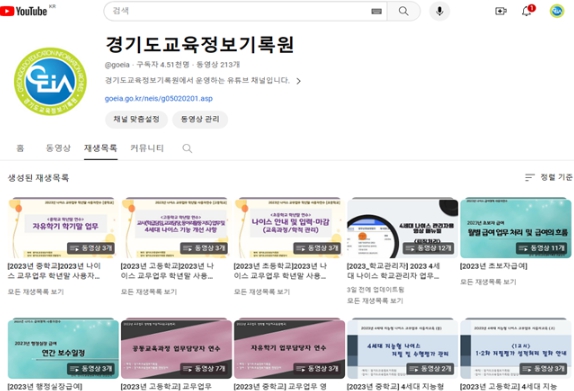Screen dimensions: 574x391
Task: Click the [2023년 행정실장급여] playlist title
Action: pos(45,387)
